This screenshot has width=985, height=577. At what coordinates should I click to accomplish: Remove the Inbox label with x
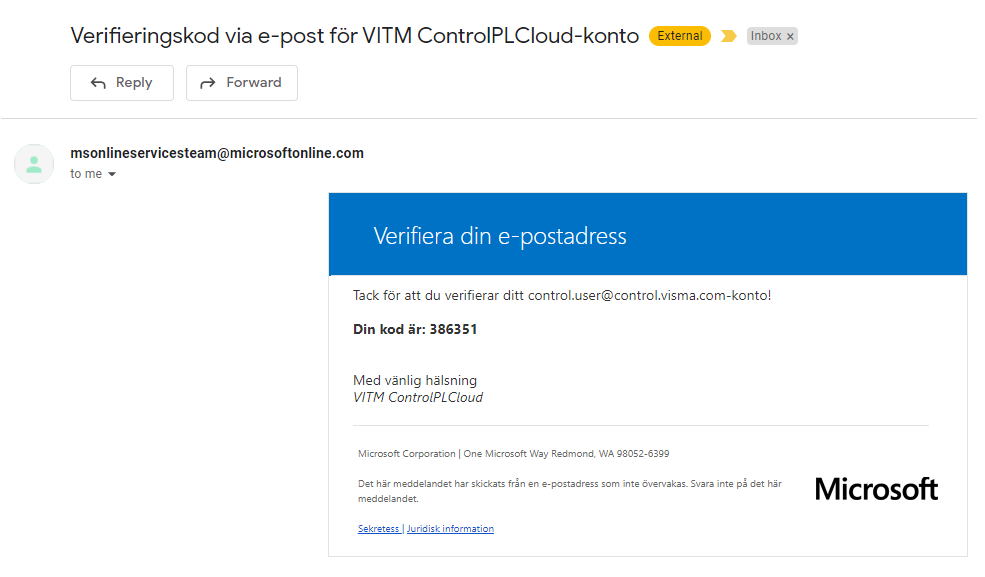[x=790, y=36]
